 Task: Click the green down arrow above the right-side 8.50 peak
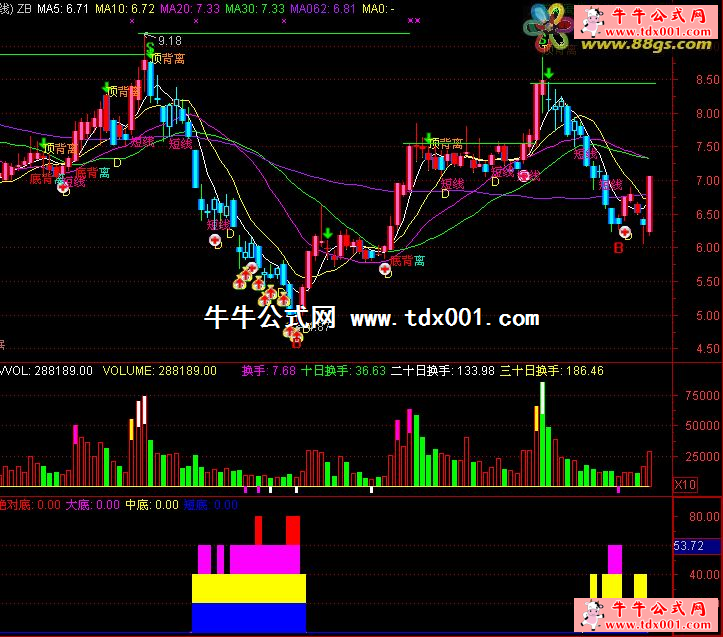click(549, 73)
